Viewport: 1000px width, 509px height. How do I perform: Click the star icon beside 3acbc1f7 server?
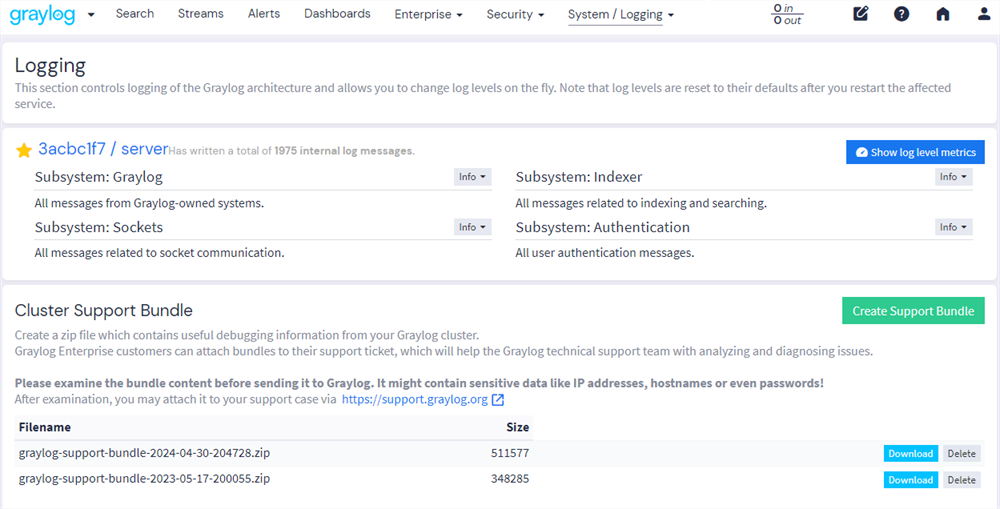[24, 151]
